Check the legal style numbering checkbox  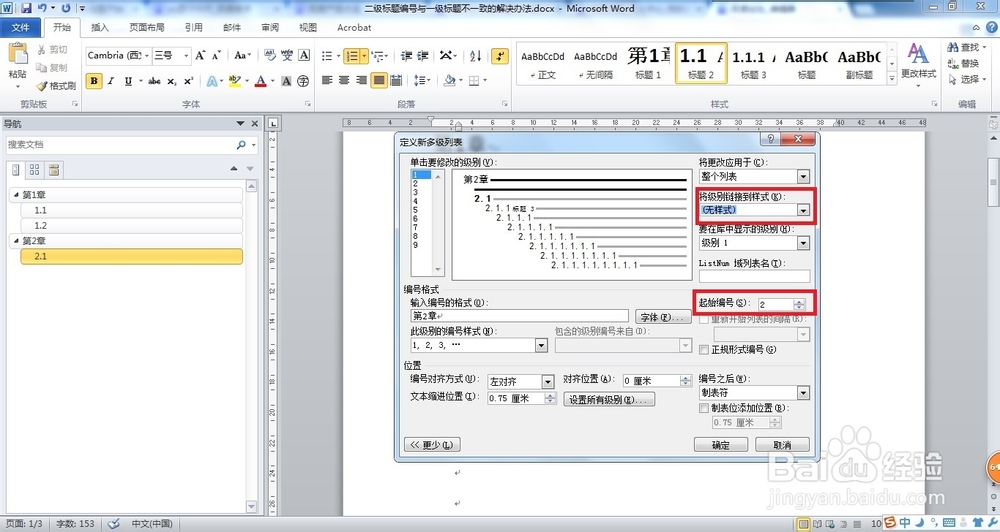click(x=704, y=350)
